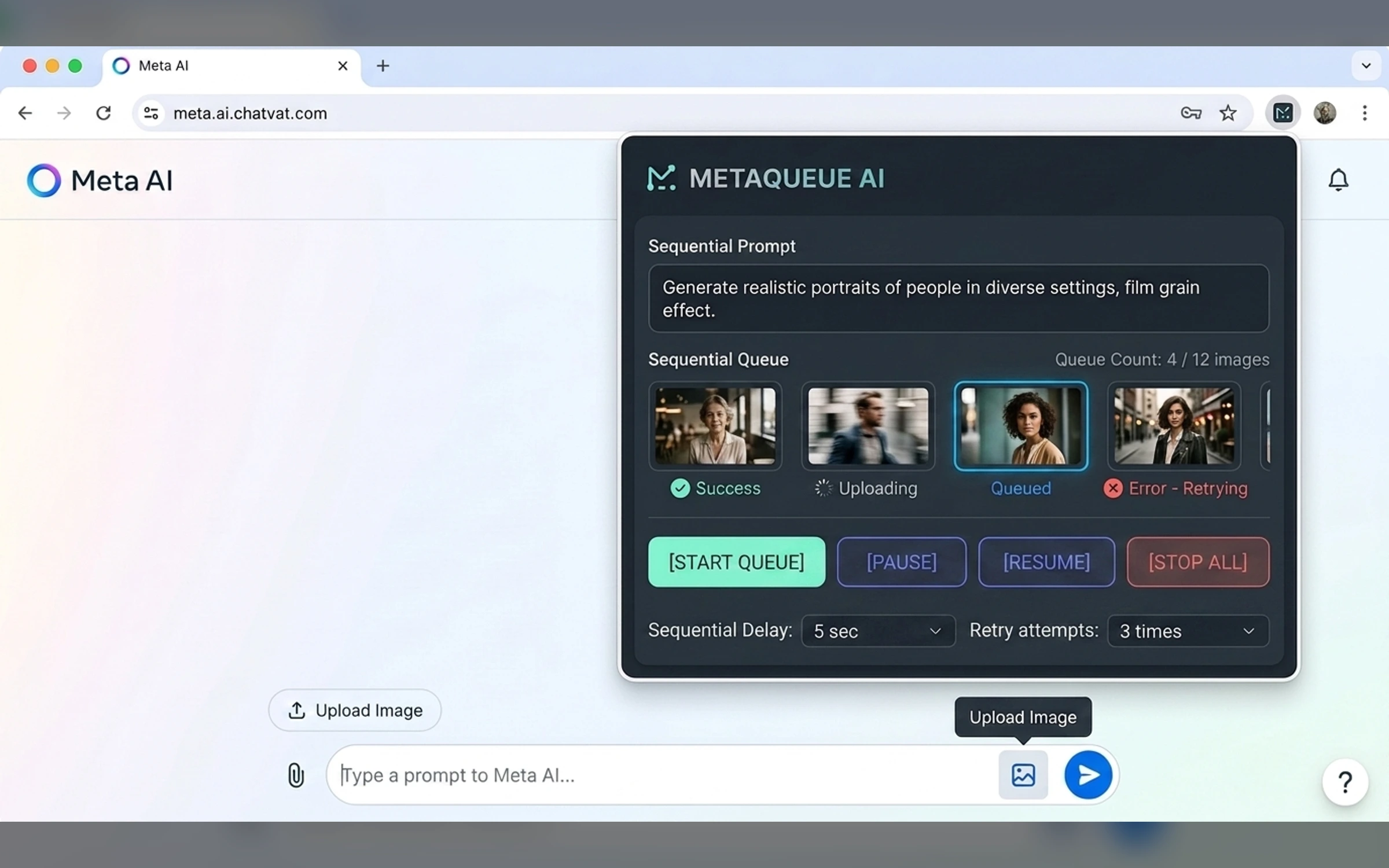Click the Meta AI logo
1389x868 pixels.
[x=100, y=181]
